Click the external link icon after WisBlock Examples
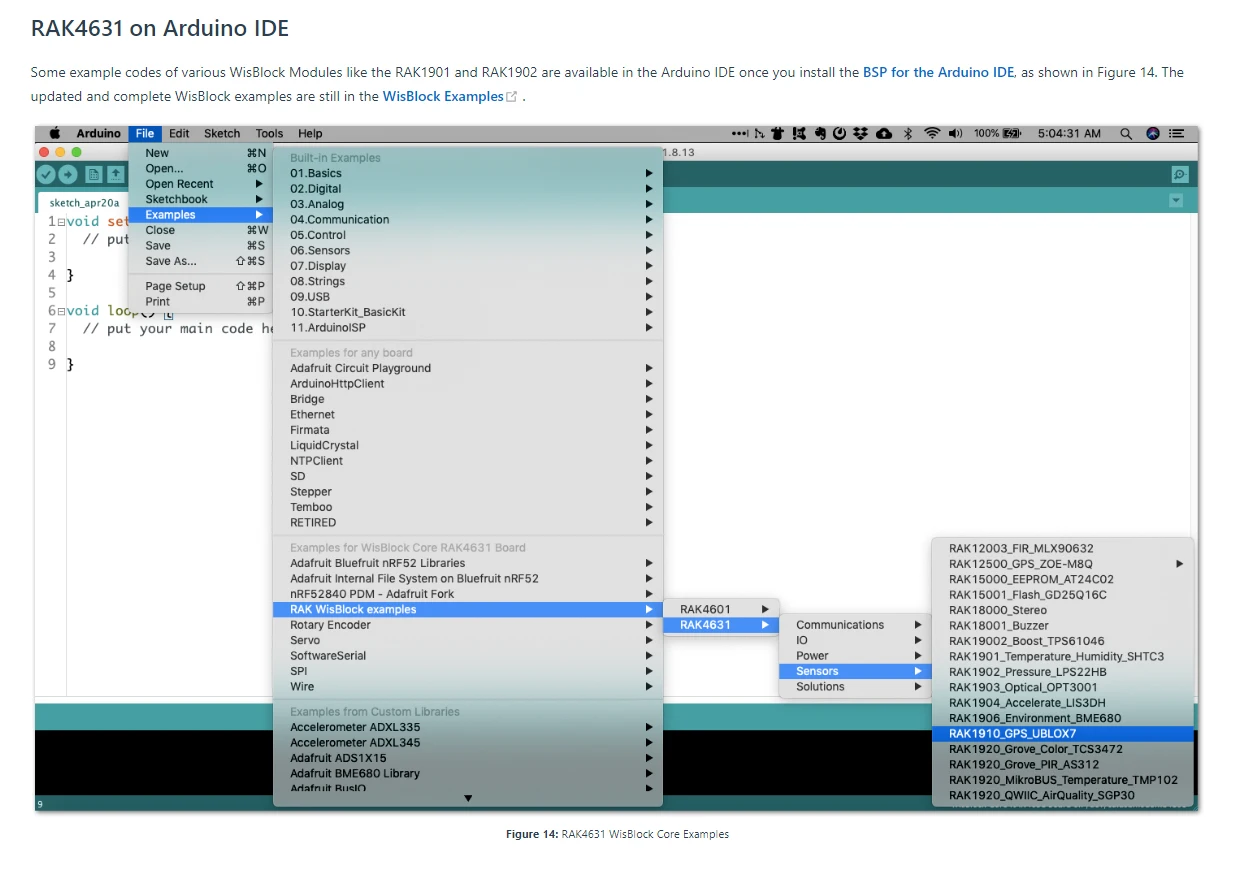The image size is (1237, 872). click(512, 97)
